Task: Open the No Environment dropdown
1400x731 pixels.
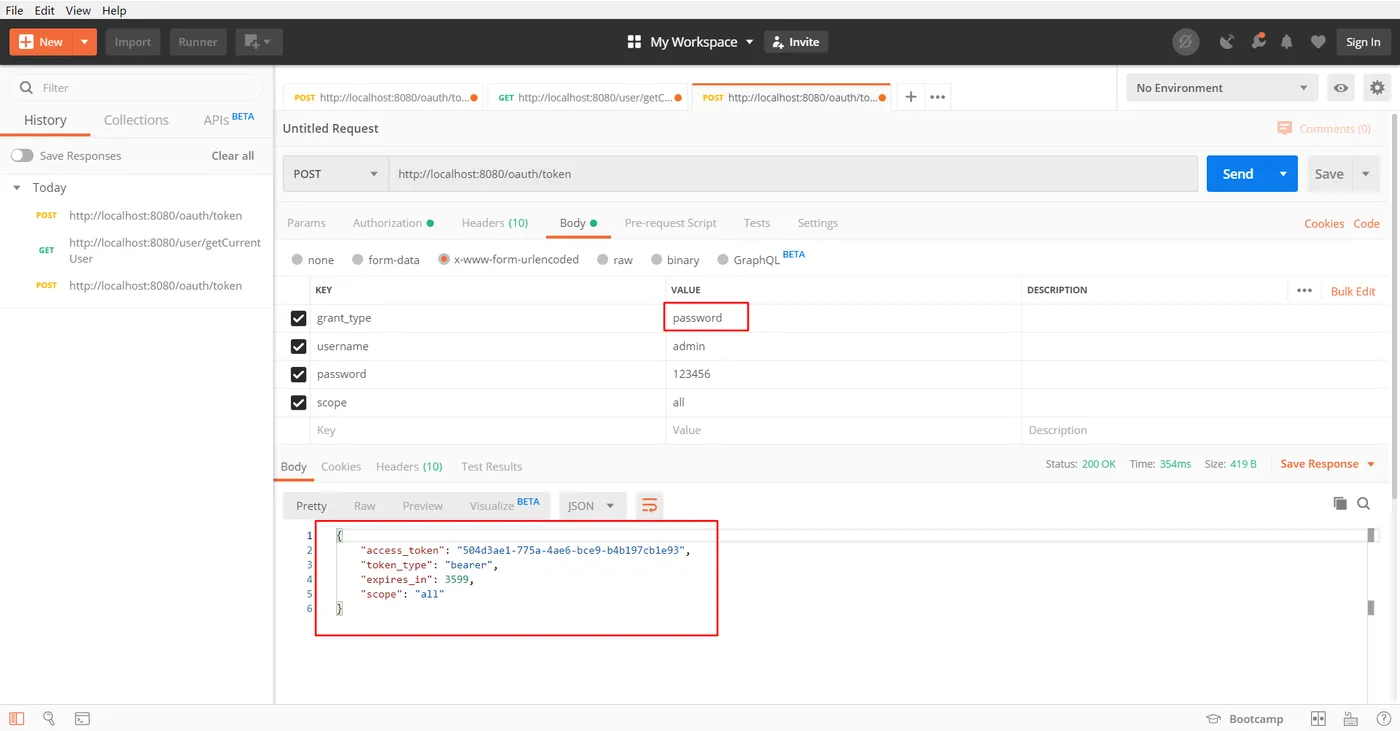Action: coord(1222,88)
